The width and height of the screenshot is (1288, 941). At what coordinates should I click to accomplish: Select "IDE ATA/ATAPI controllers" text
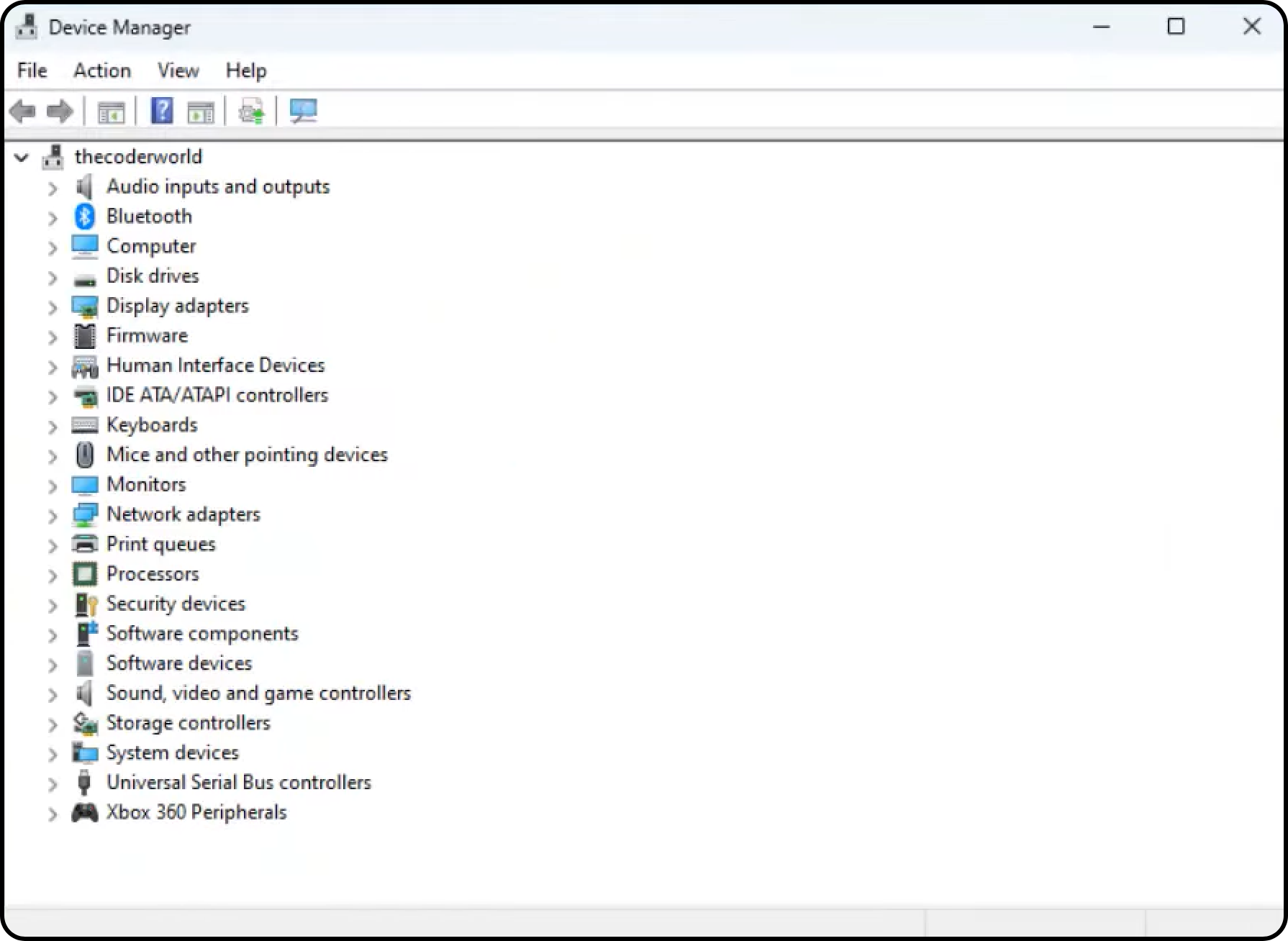(217, 395)
